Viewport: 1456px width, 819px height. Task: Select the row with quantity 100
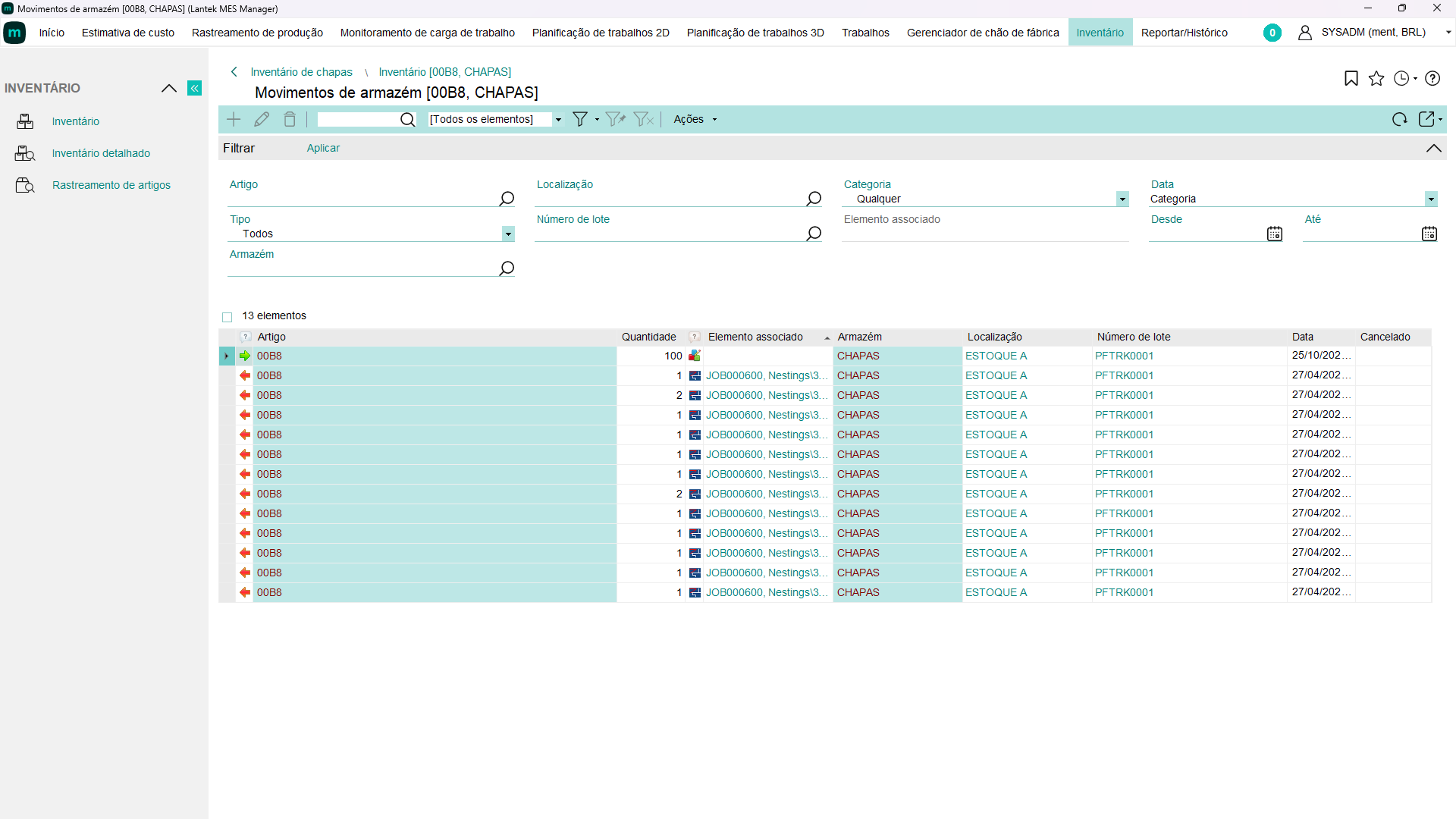tap(825, 356)
